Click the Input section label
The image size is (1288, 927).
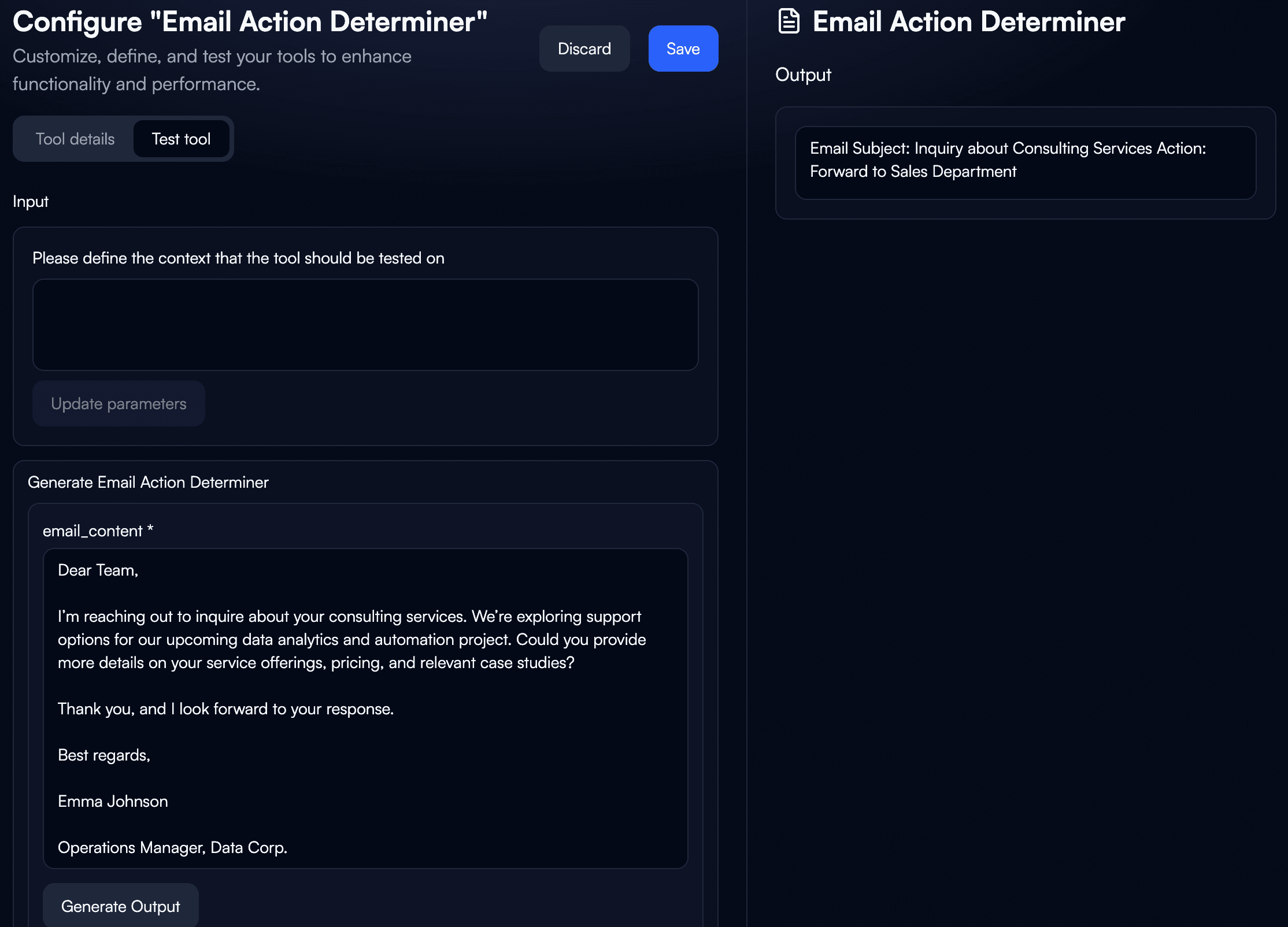point(31,202)
